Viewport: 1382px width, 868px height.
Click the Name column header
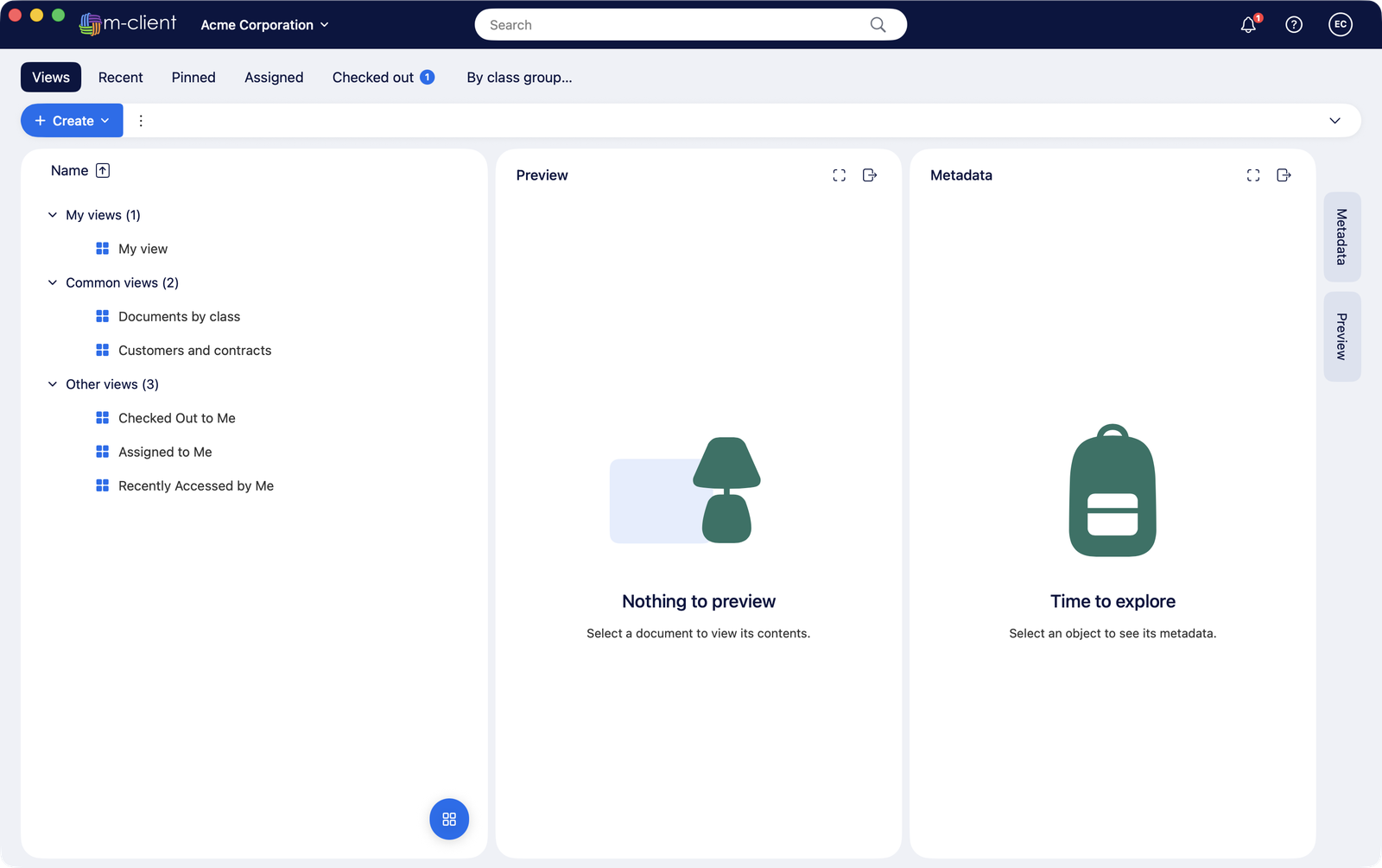69,171
